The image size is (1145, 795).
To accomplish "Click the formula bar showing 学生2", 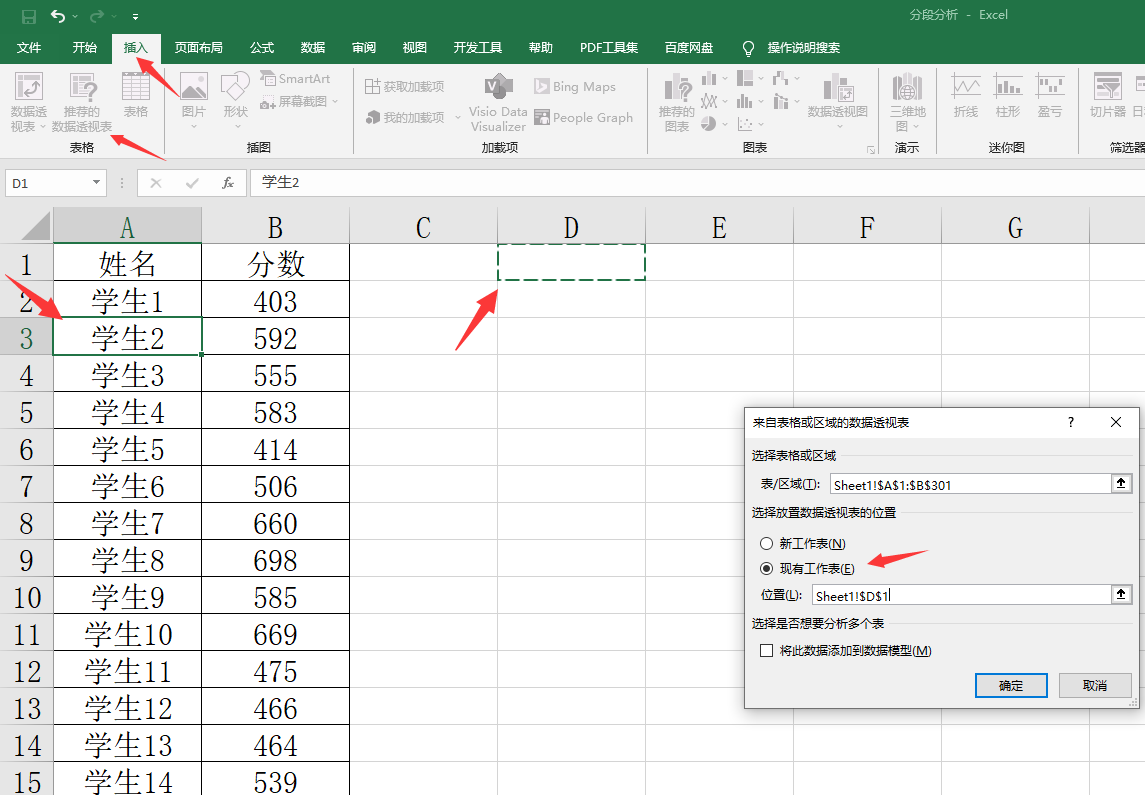I will [697, 183].
